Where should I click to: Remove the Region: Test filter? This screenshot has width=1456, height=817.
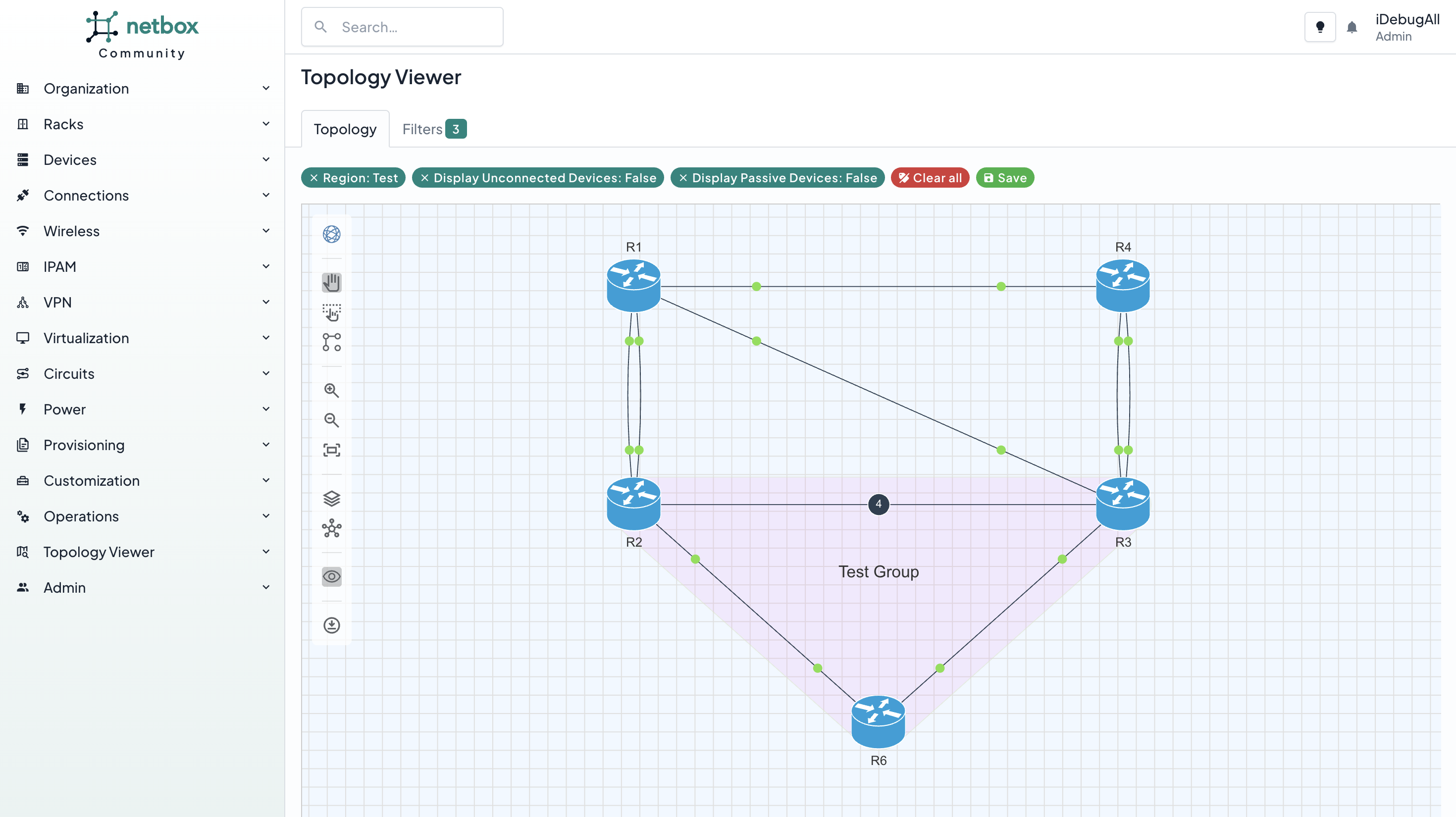point(314,177)
